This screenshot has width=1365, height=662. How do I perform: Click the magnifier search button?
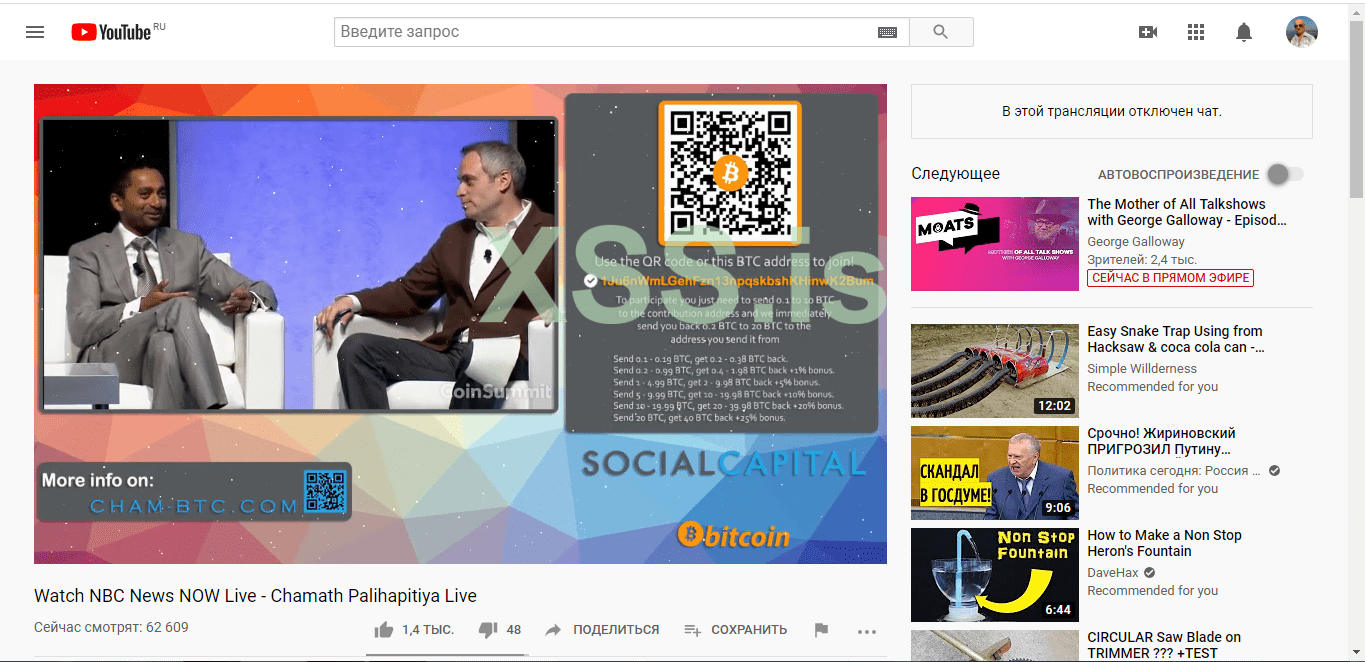point(941,32)
